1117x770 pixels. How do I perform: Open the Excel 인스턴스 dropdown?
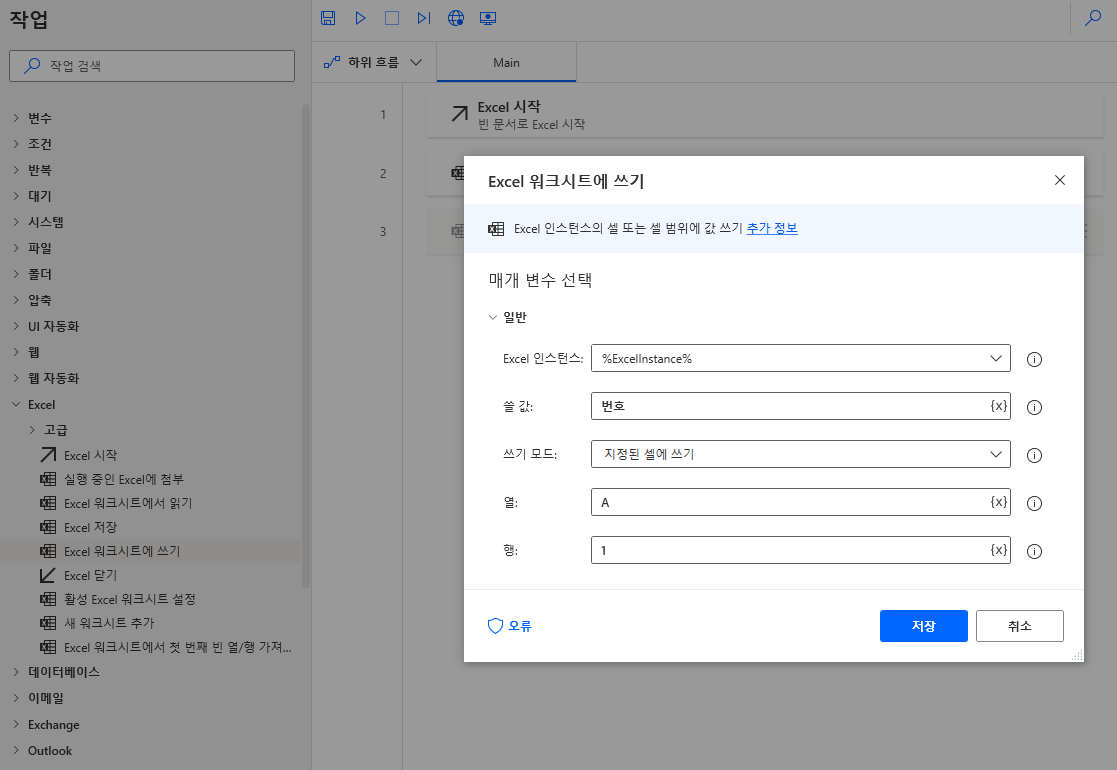[801, 358]
